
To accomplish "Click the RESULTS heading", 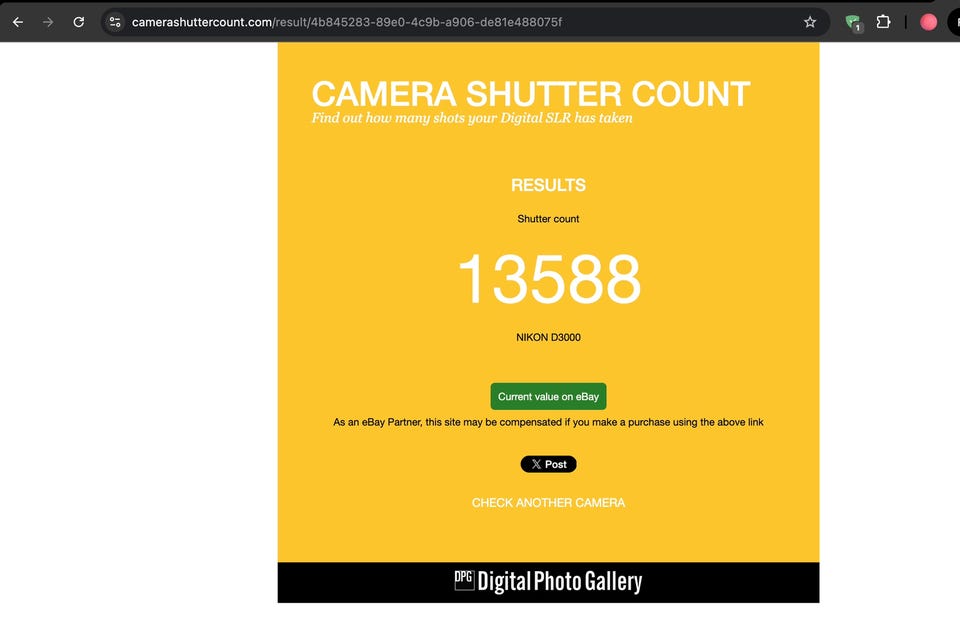I will (x=548, y=185).
